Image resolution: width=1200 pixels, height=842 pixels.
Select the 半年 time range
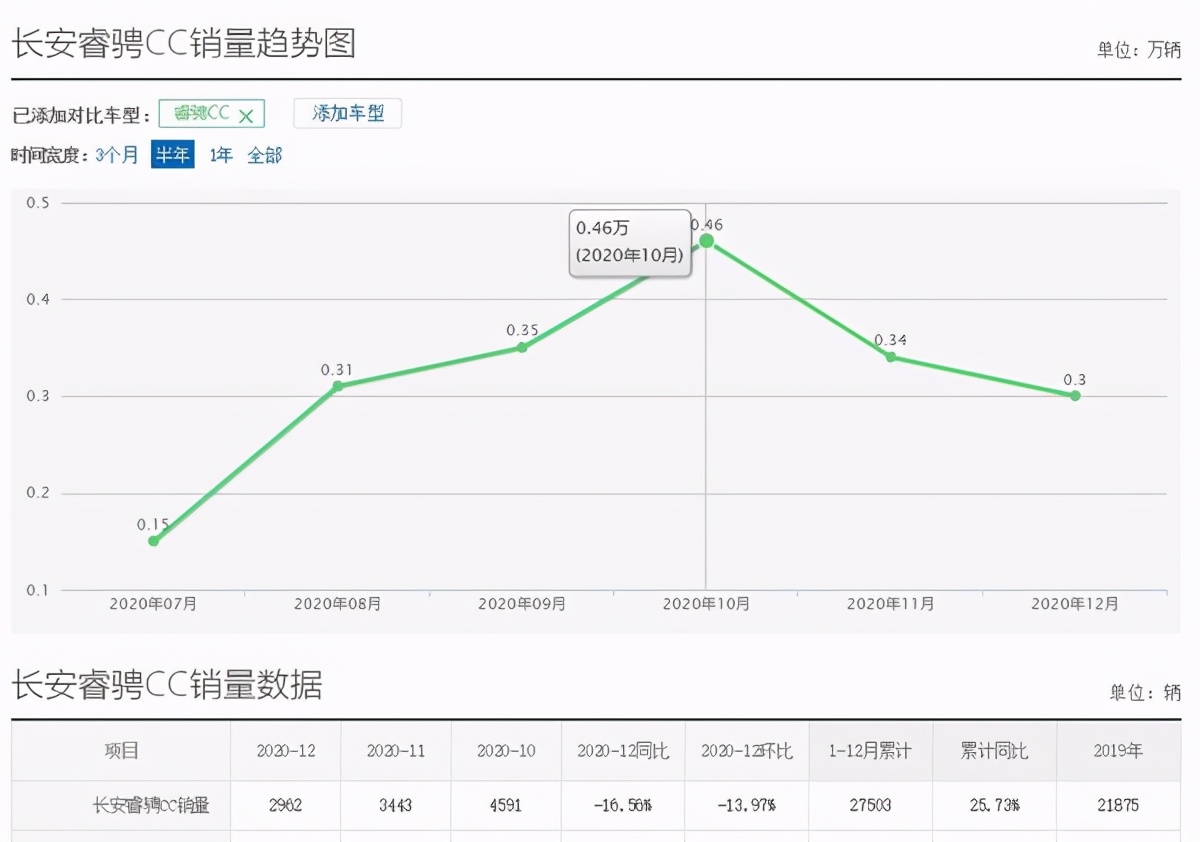point(172,155)
